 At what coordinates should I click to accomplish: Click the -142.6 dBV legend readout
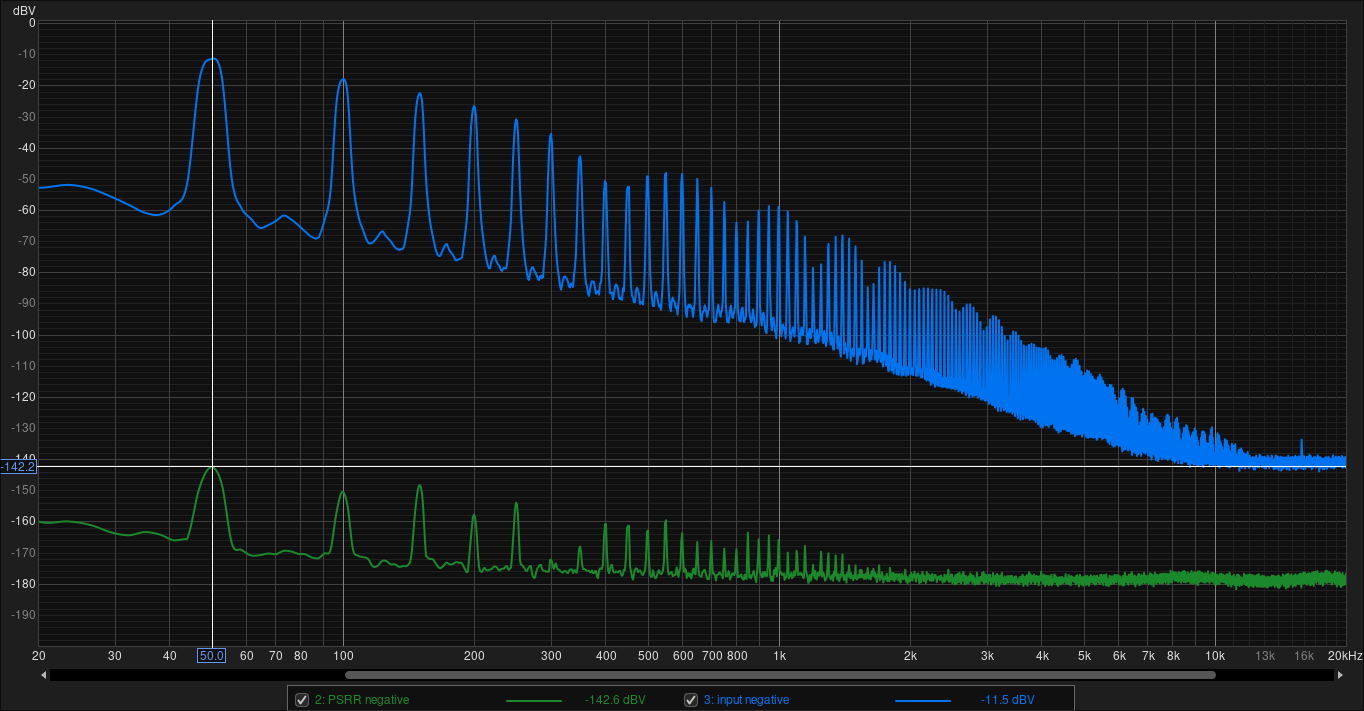616,700
